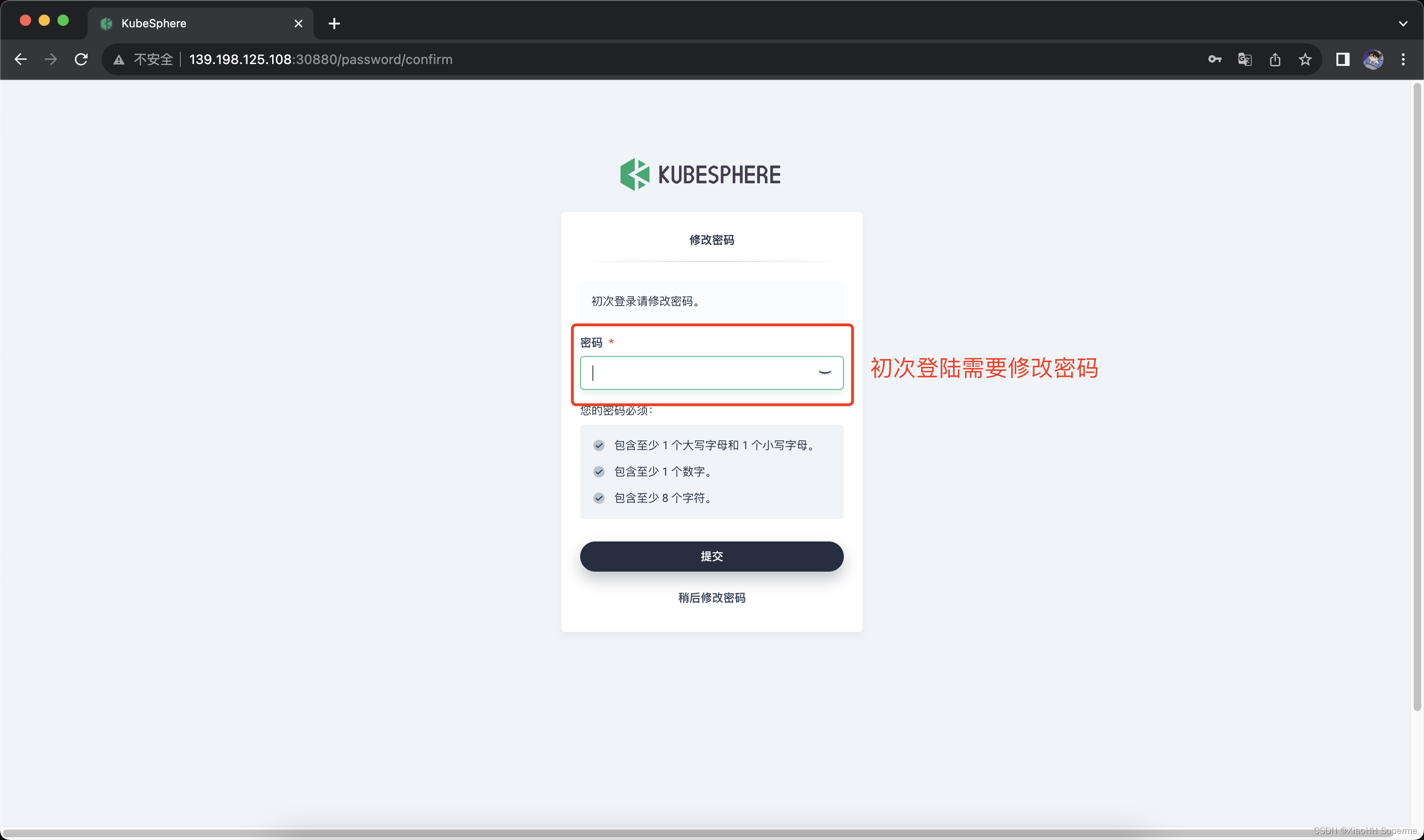The width and height of the screenshot is (1424, 840).
Task: Click the saved passwords key icon
Action: pos(1214,59)
